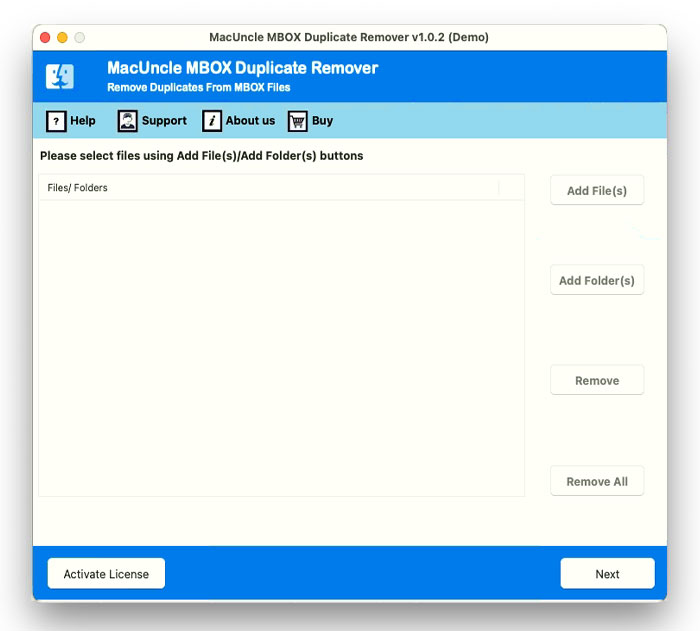Click the Remove All button
The width and height of the screenshot is (700, 631).
pyautogui.click(x=597, y=481)
